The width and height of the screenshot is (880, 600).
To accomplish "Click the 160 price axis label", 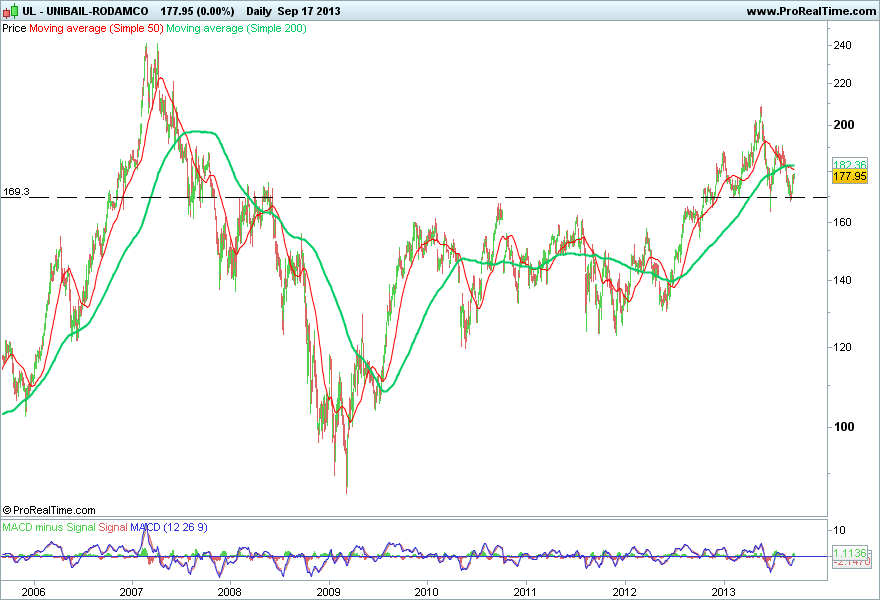I will point(842,222).
